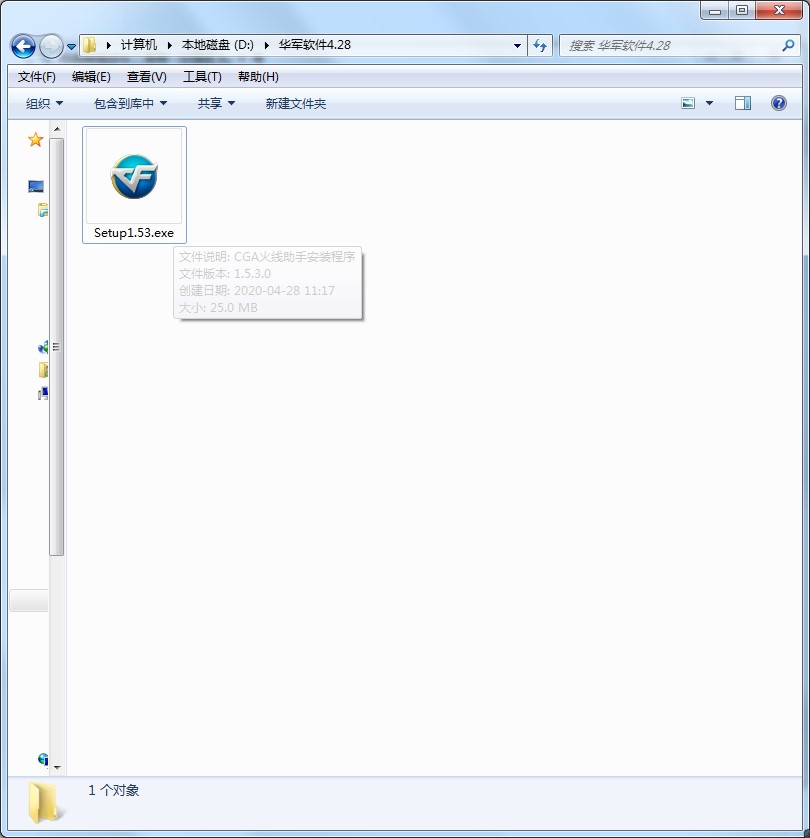Click 新建文件夹 button

tap(295, 103)
